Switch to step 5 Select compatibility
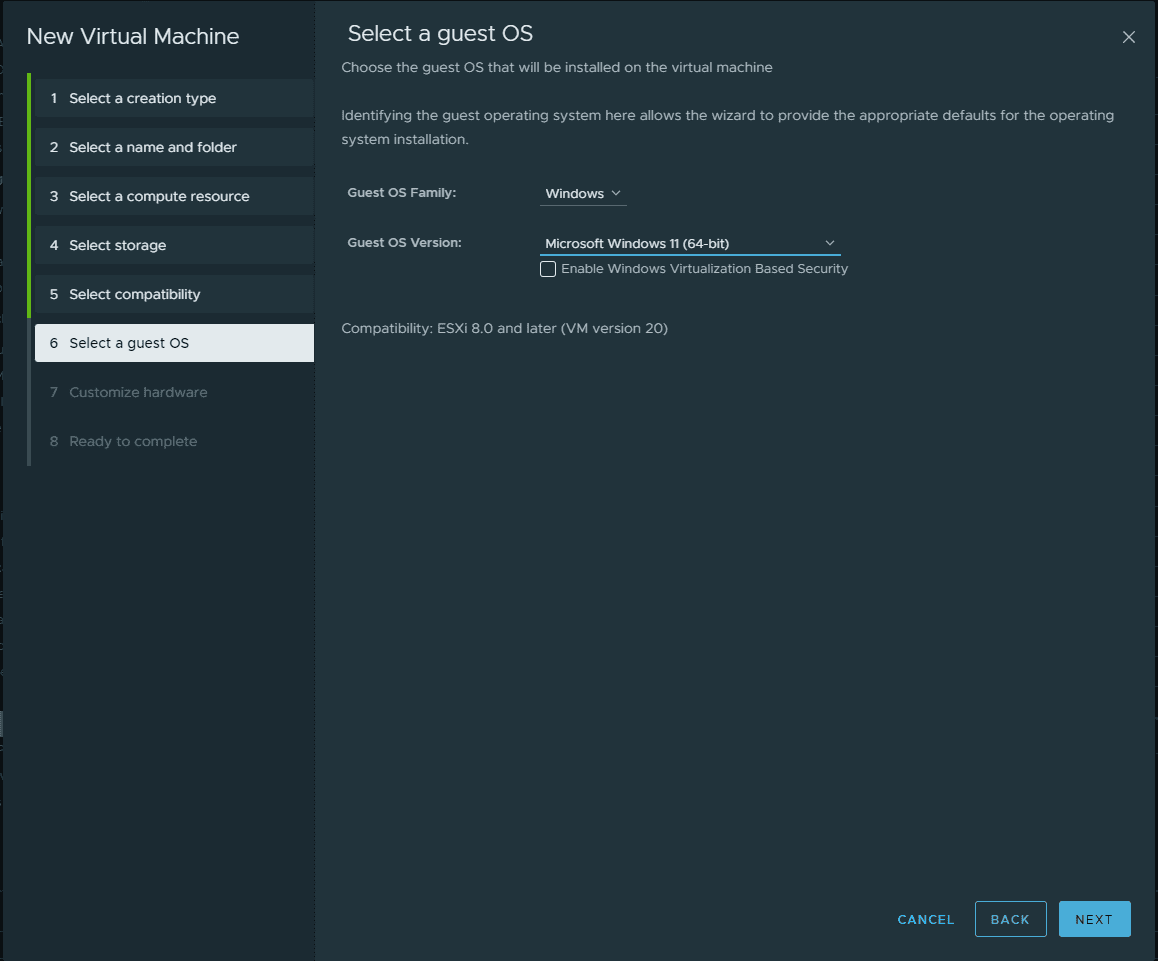Image resolution: width=1158 pixels, height=961 pixels. point(135,294)
